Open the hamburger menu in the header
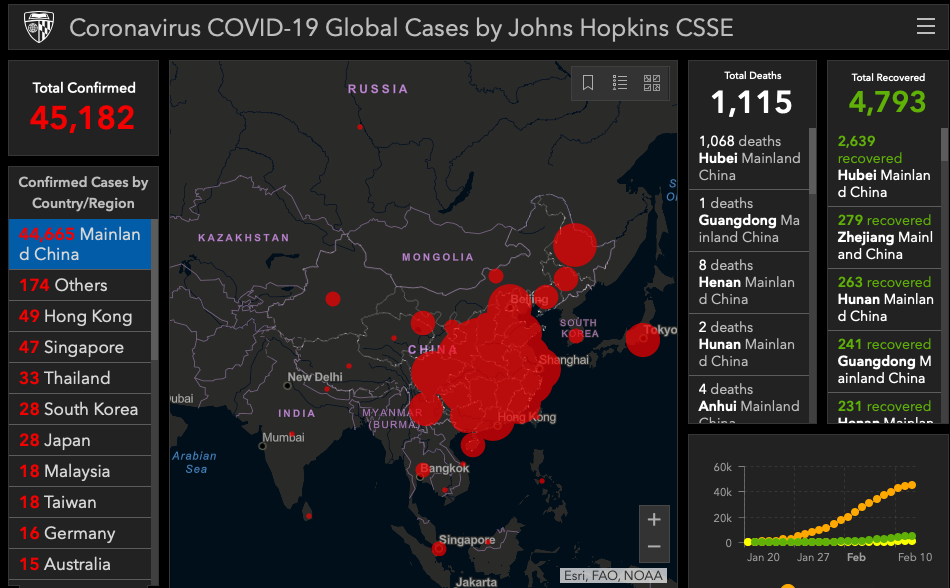 click(925, 27)
